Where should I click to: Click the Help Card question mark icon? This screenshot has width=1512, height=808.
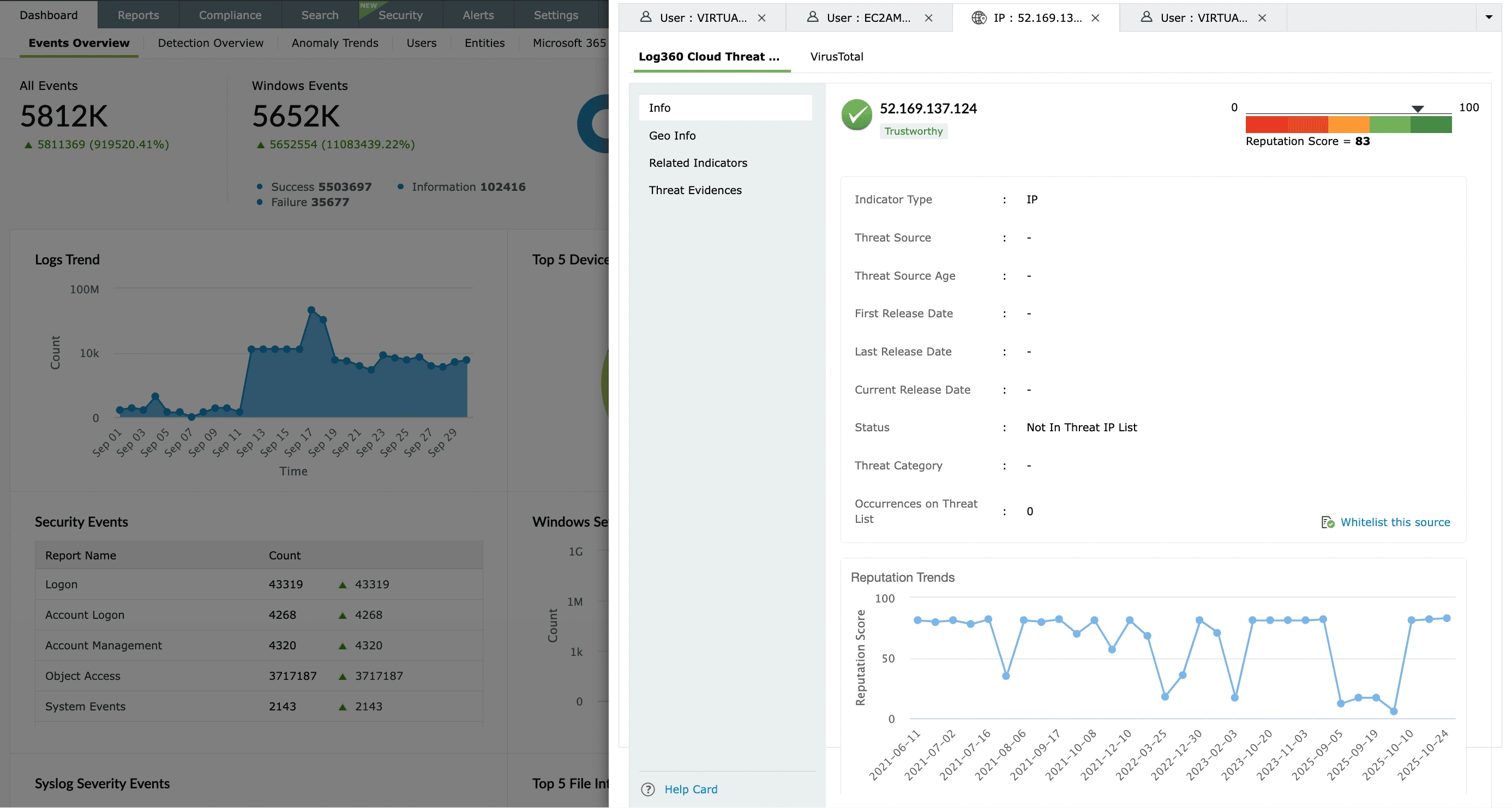point(647,789)
